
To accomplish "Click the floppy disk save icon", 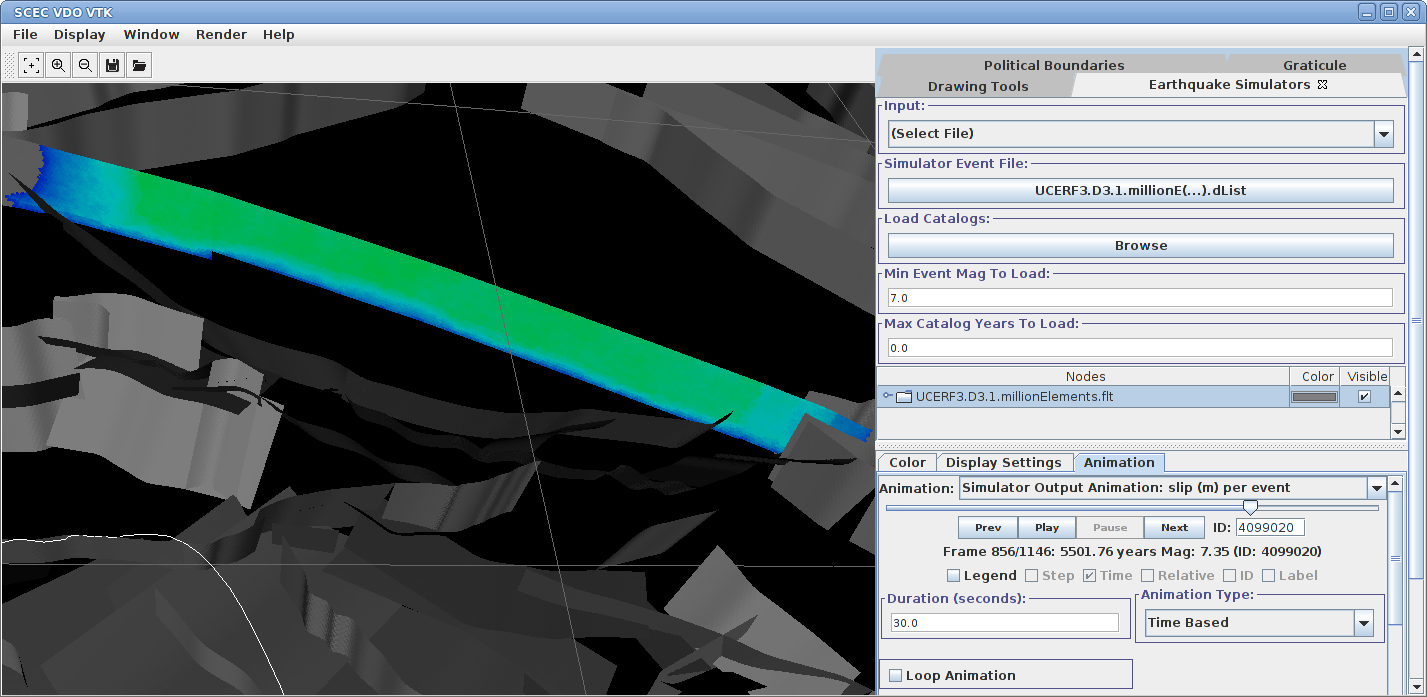I will pyautogui.click(x=112, y=66).
